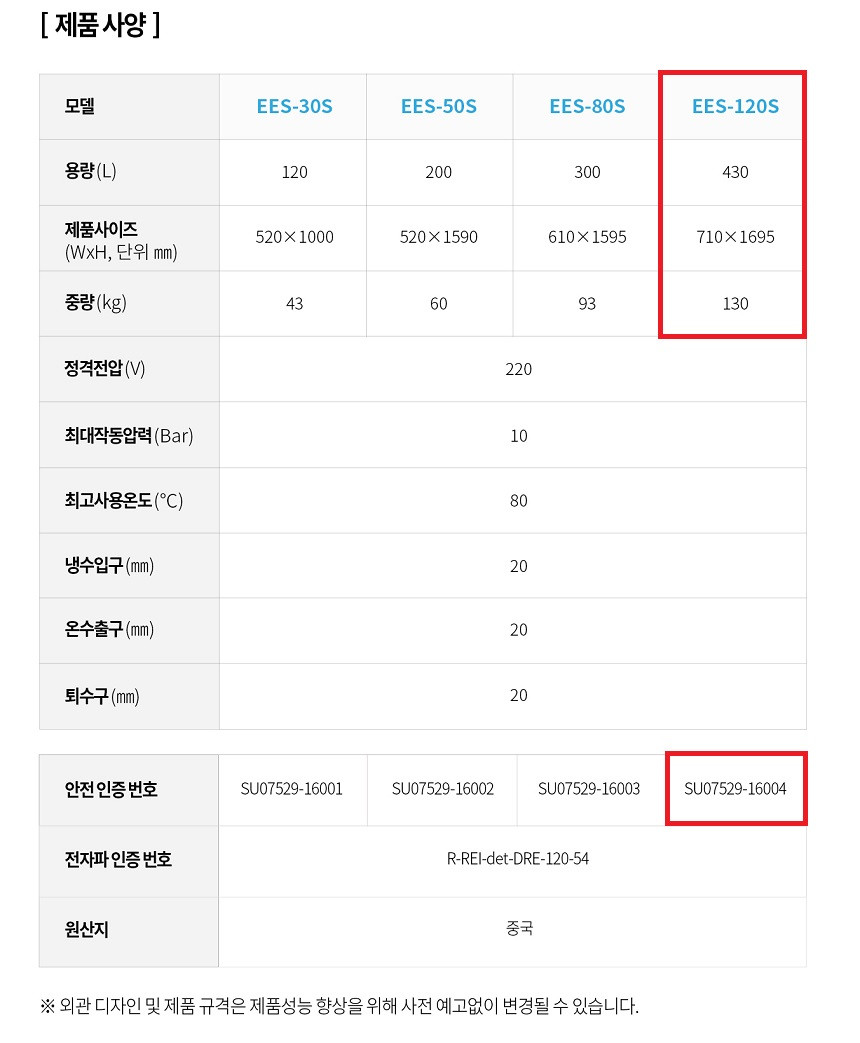Click the 130 kg weight cell

point(735,303)
